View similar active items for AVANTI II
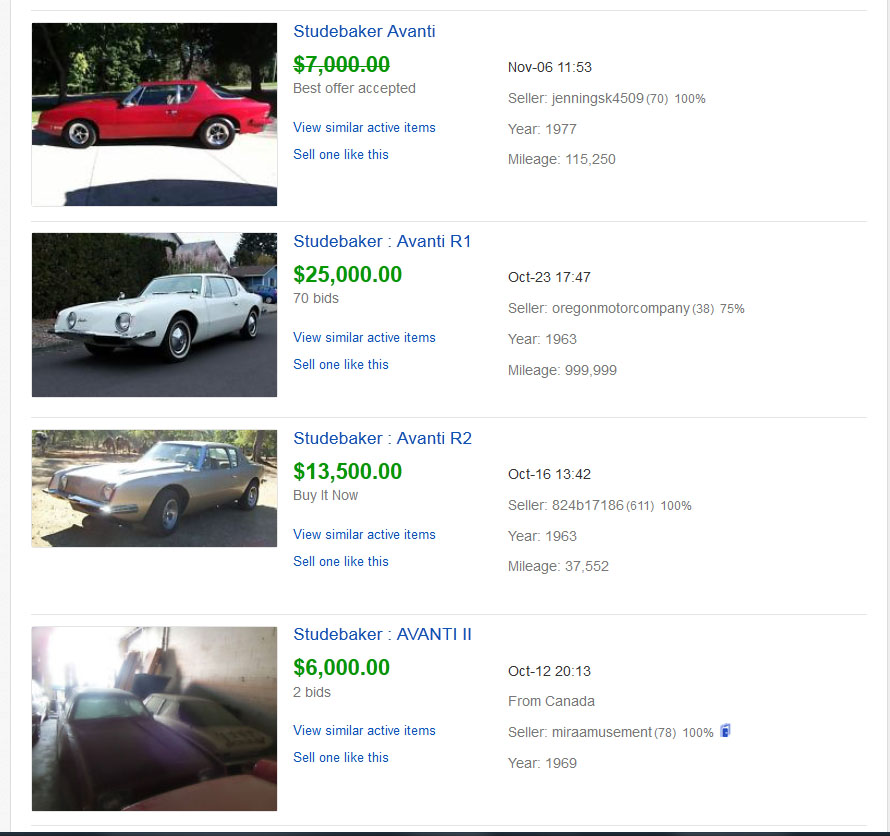 click(x=364, y=730)
